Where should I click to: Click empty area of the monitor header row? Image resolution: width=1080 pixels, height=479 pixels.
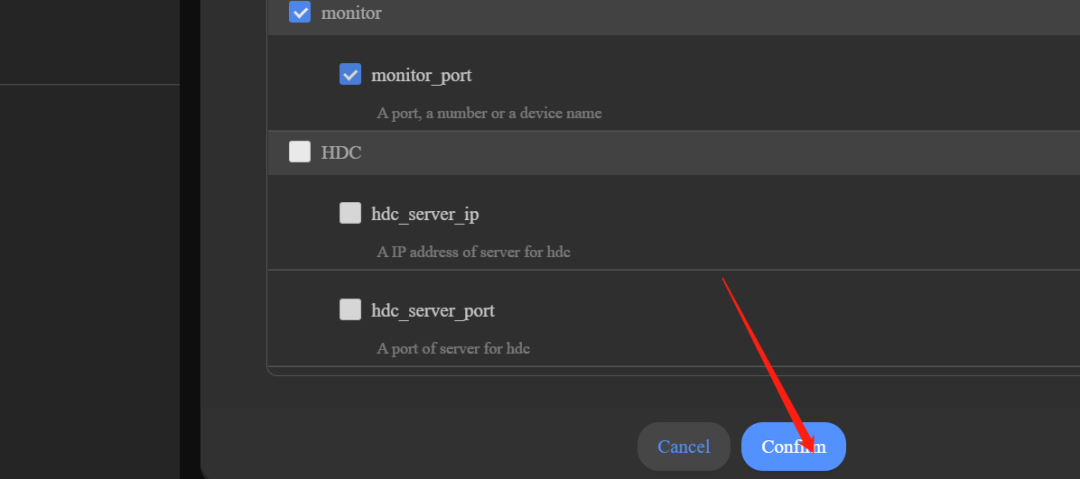[x=700, y=14]
